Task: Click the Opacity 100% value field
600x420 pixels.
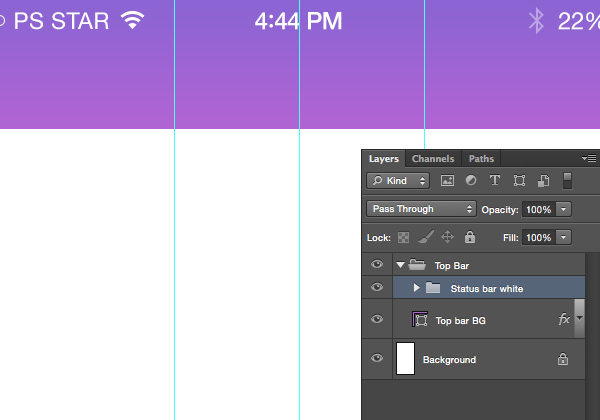Action: pyautogui.click(x=539, y=209)
